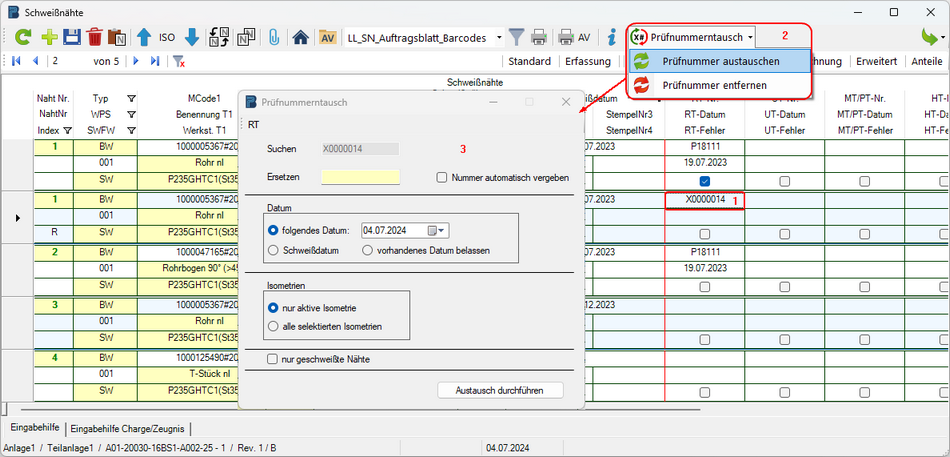Enable 'Nummer automatisch vergeben' checkbox
Image resolution: width=950 pixels, height=457 pixels.
tap(442, 178)
